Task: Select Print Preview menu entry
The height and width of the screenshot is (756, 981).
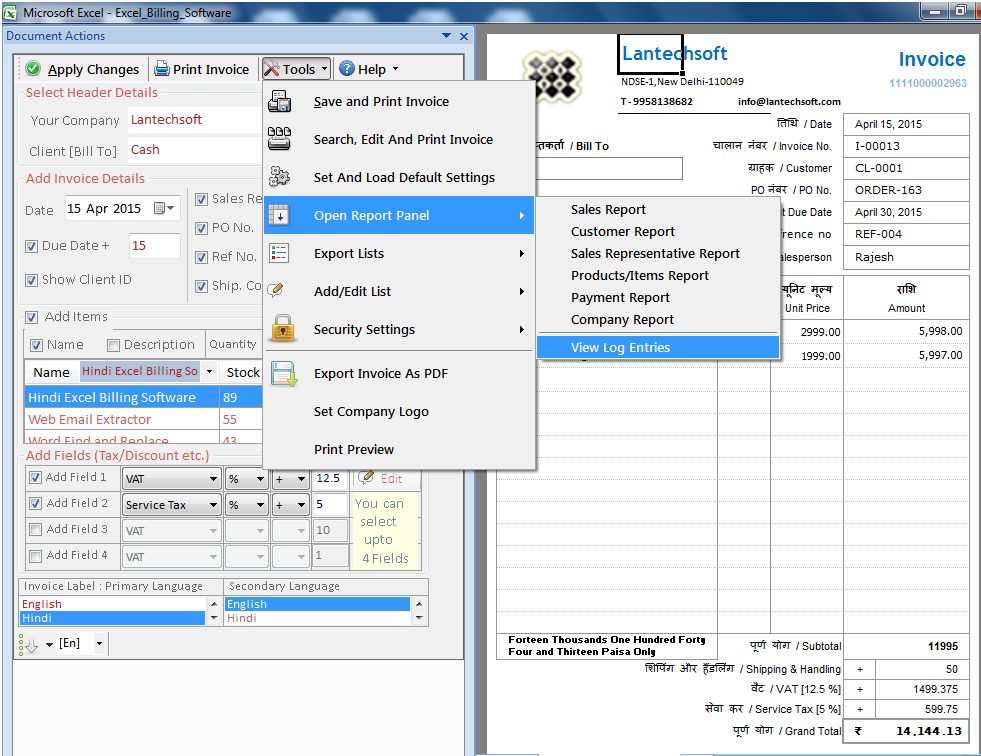Action: coord(399,449)
